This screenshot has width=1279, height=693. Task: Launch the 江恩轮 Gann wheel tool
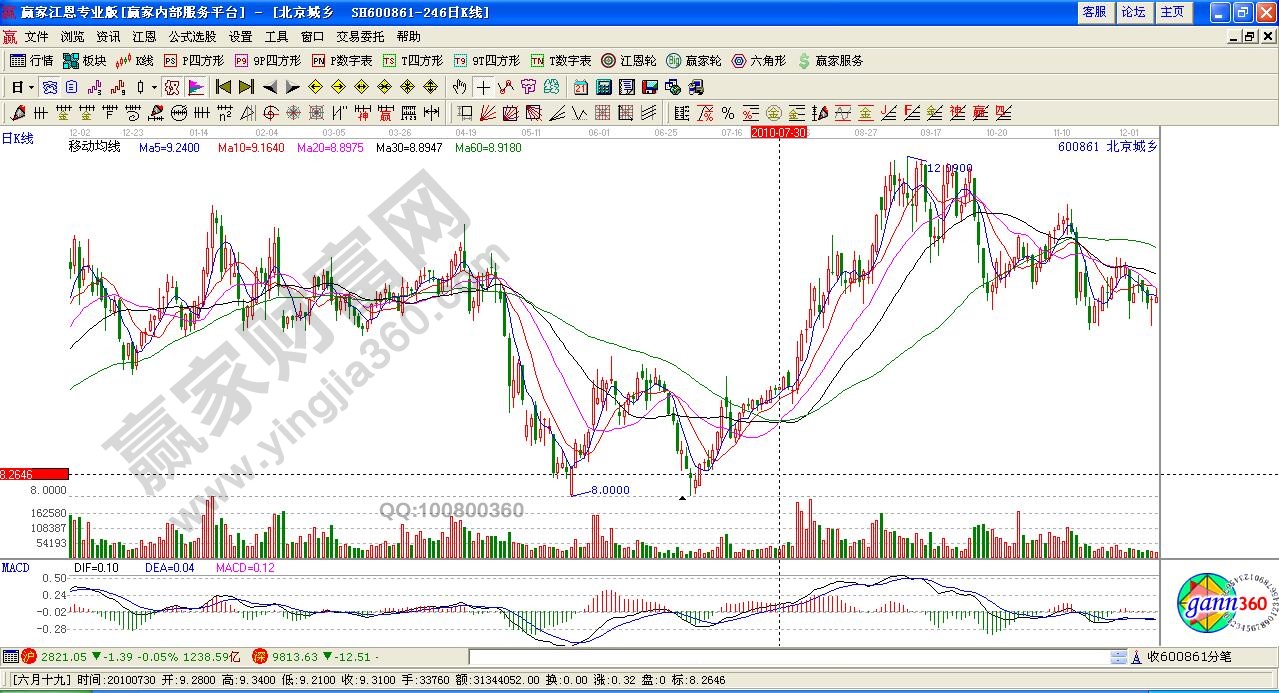pyautogui.click(x=631, y=61)
